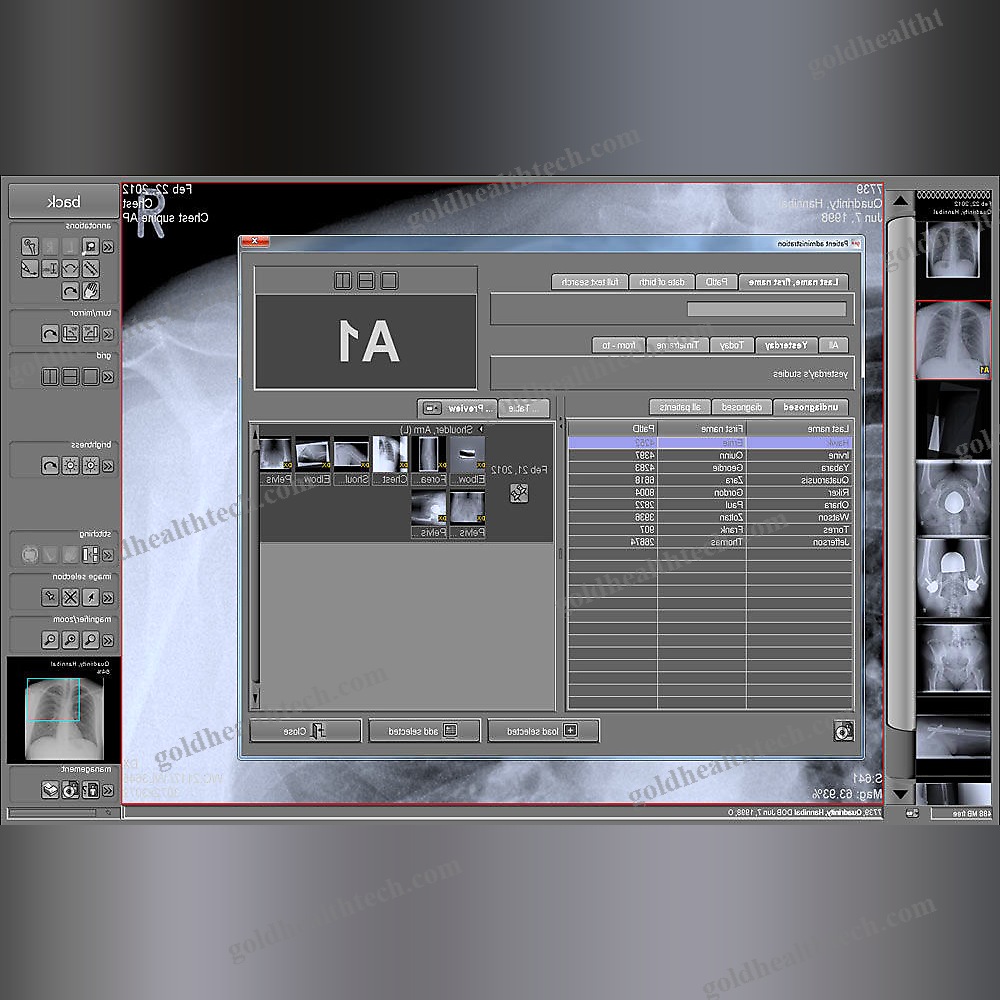Select the Yesterday time filter tab
The width and height of the screenshot is (1000, 1000).
(786, 345)
